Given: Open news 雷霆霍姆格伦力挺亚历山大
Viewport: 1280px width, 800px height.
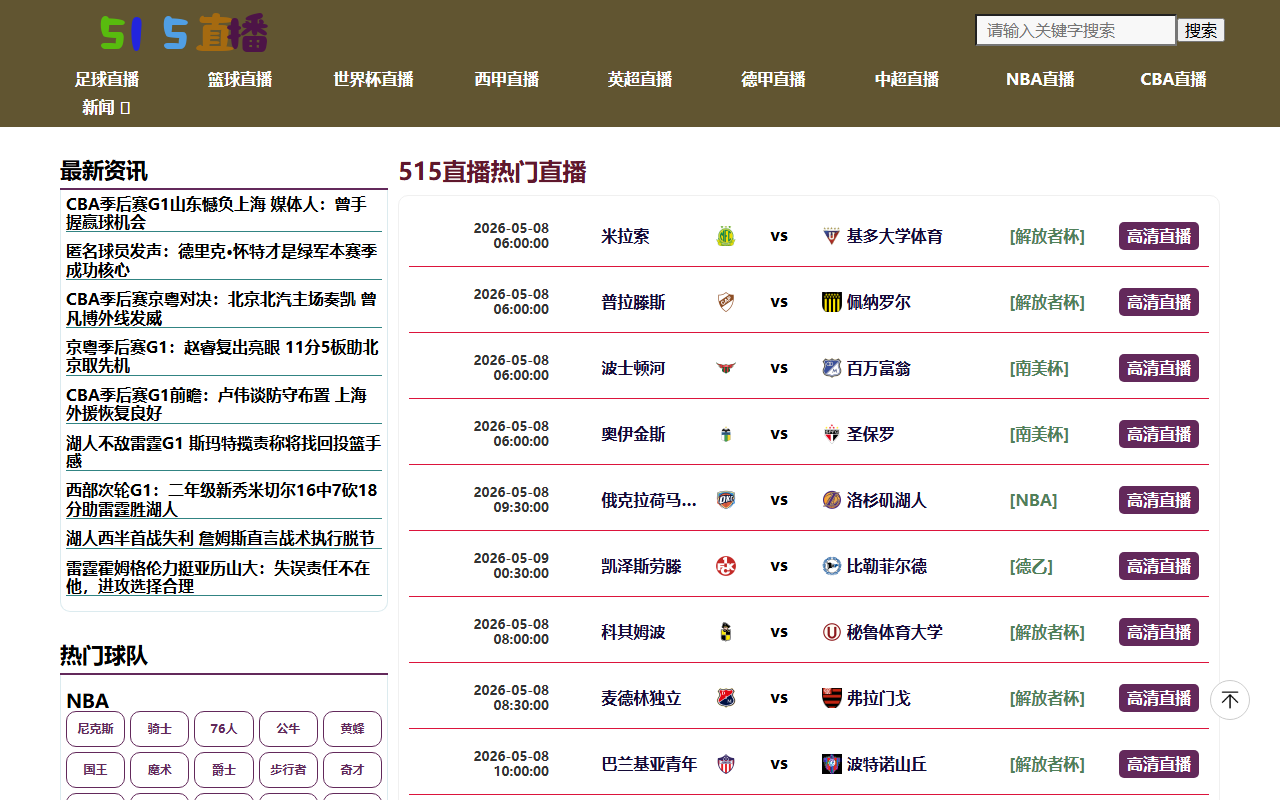Looking at the screenshot, I should pyautogui.click(x=222, y=577).
